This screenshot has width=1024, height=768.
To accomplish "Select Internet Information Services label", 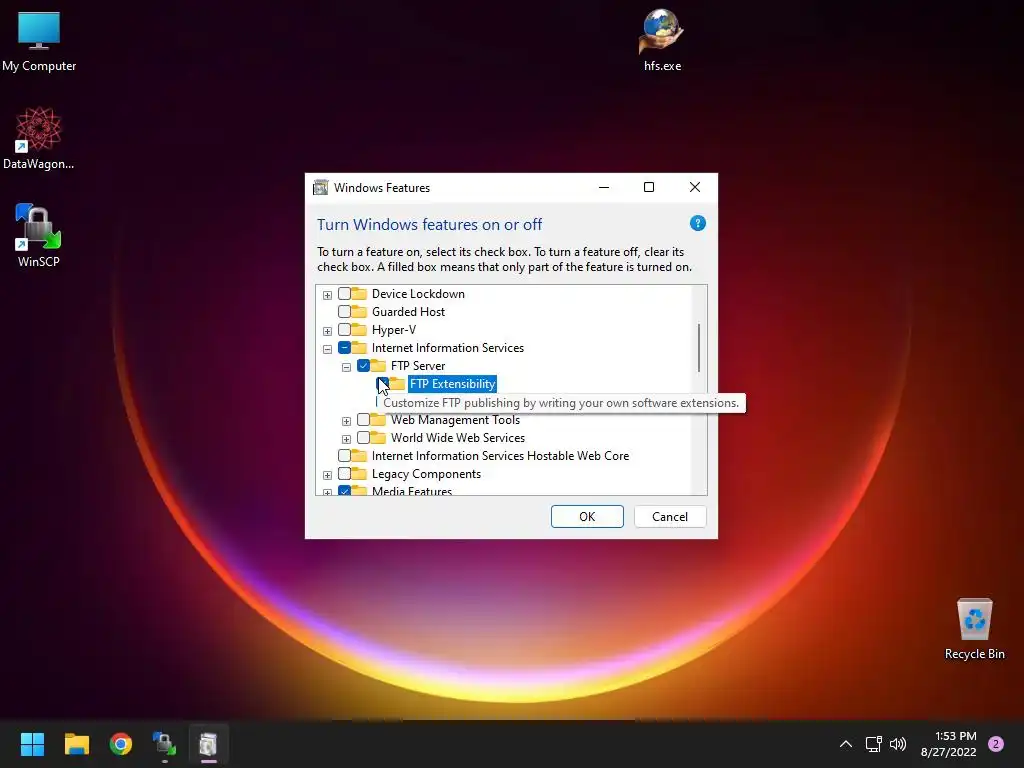I will pos(447,347).
